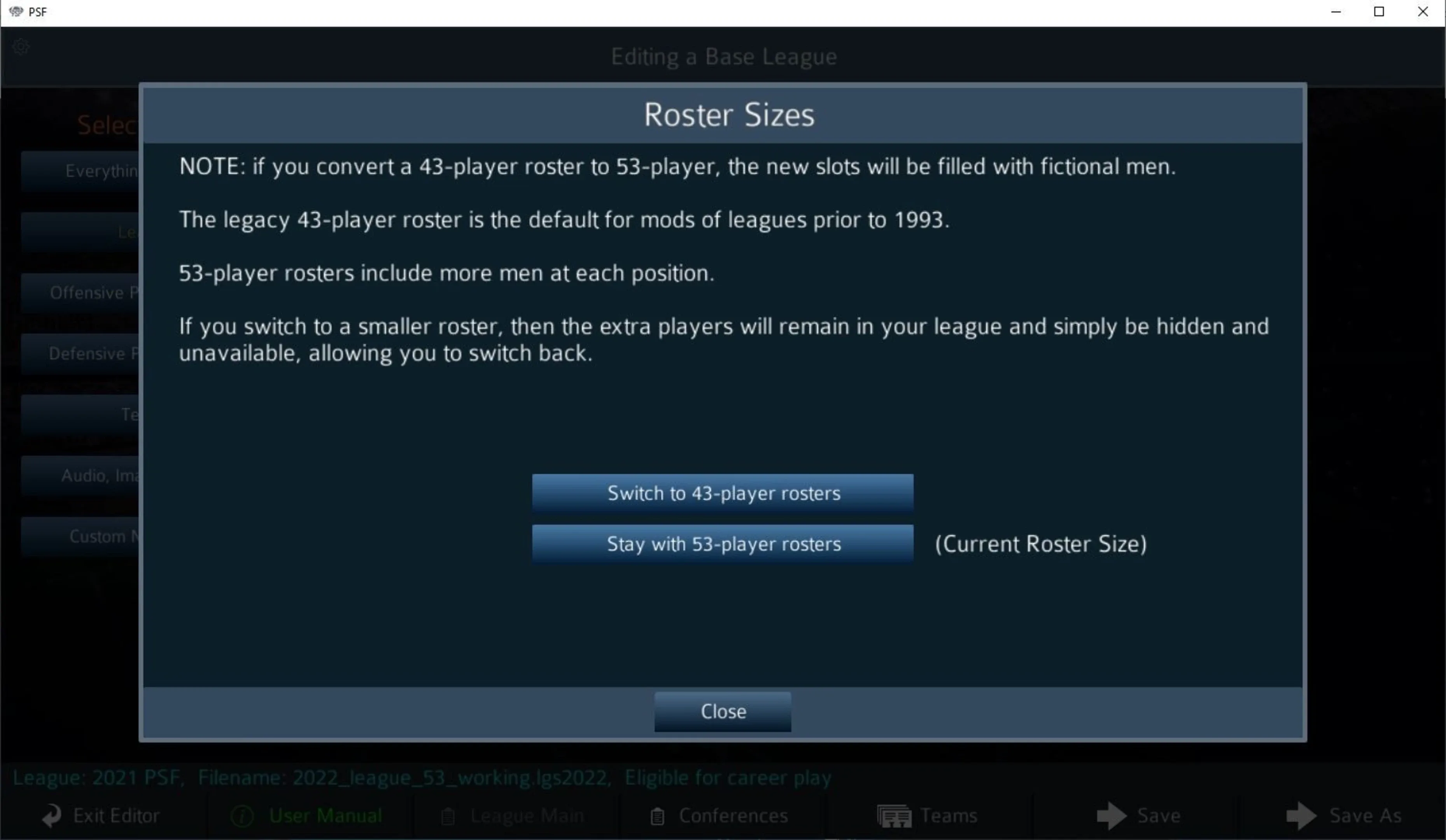Open the Custom sidebar button

[81, 536]
